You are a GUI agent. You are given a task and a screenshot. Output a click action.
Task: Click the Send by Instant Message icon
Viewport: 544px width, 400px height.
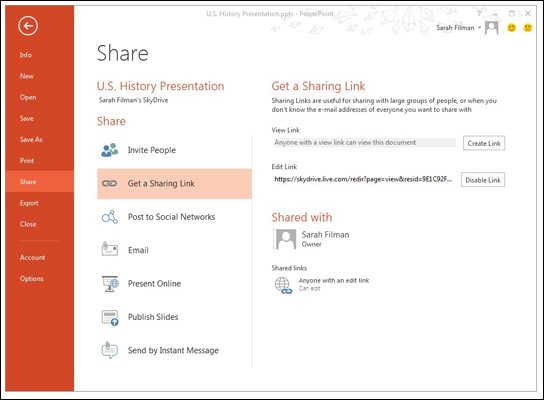pyautogui.click(x=110, y=350)
